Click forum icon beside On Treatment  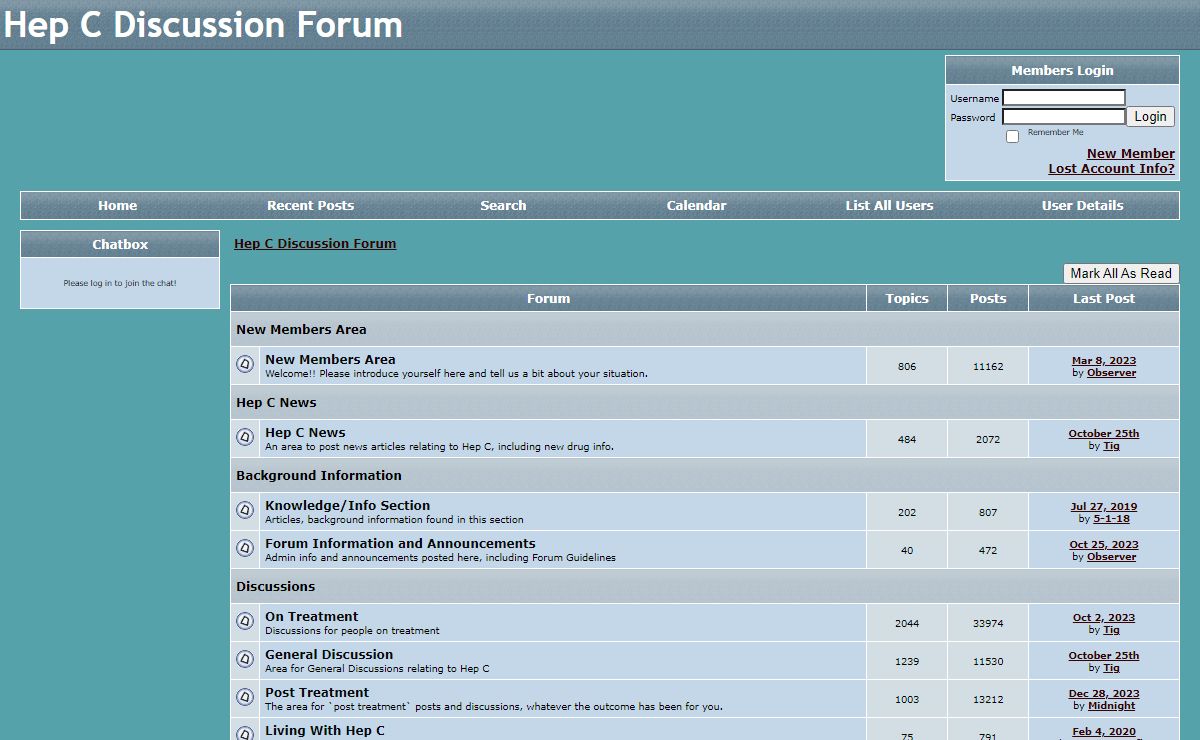coord(245,622)
